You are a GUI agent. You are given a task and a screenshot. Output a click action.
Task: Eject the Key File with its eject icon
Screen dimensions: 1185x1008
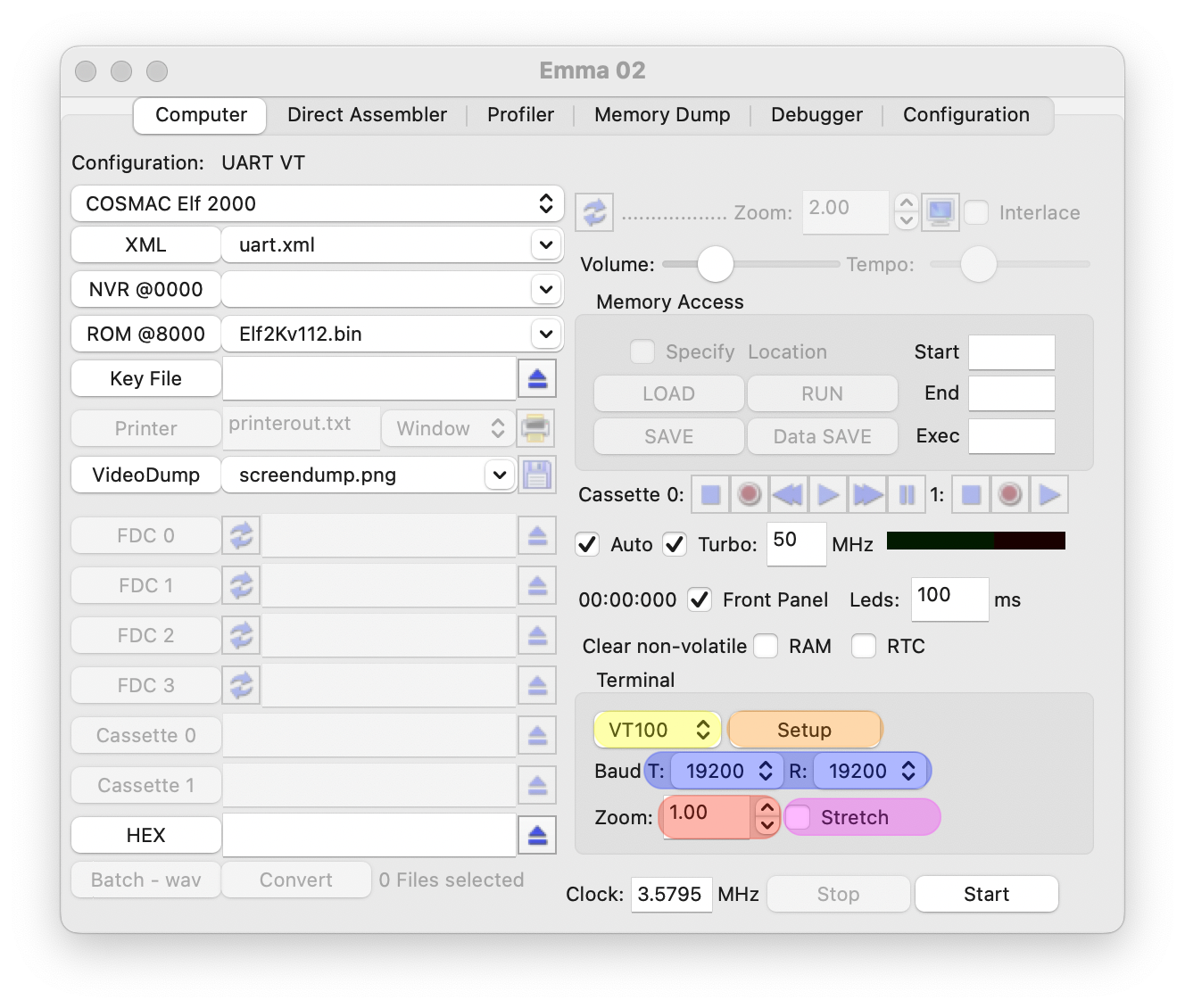[x=537, y=378]
